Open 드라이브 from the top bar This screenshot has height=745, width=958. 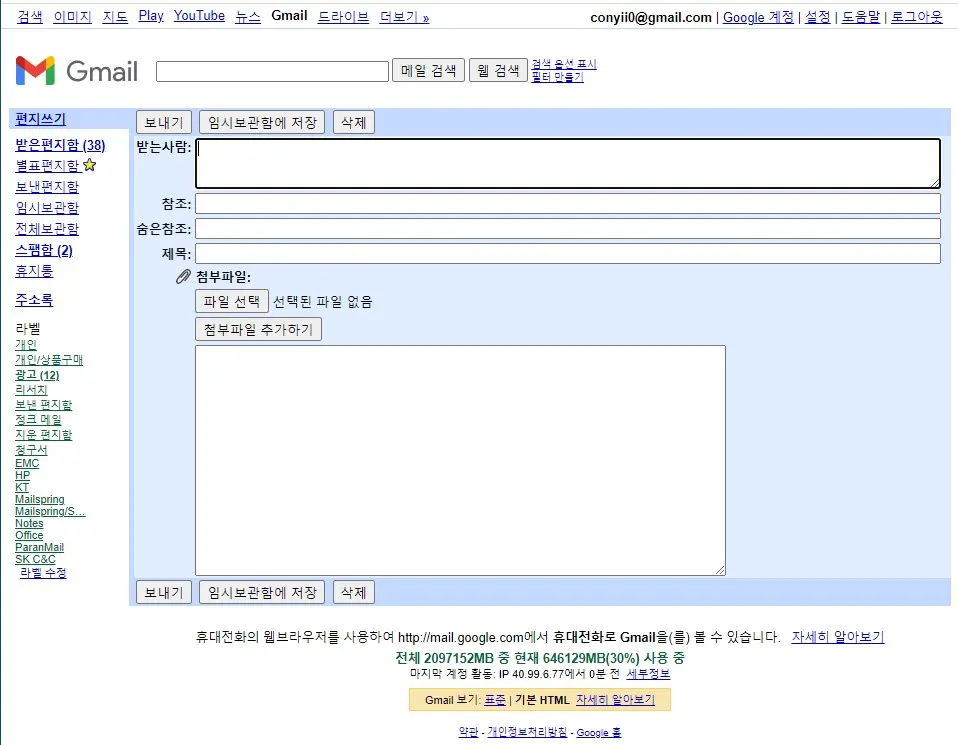coord(343,17)
